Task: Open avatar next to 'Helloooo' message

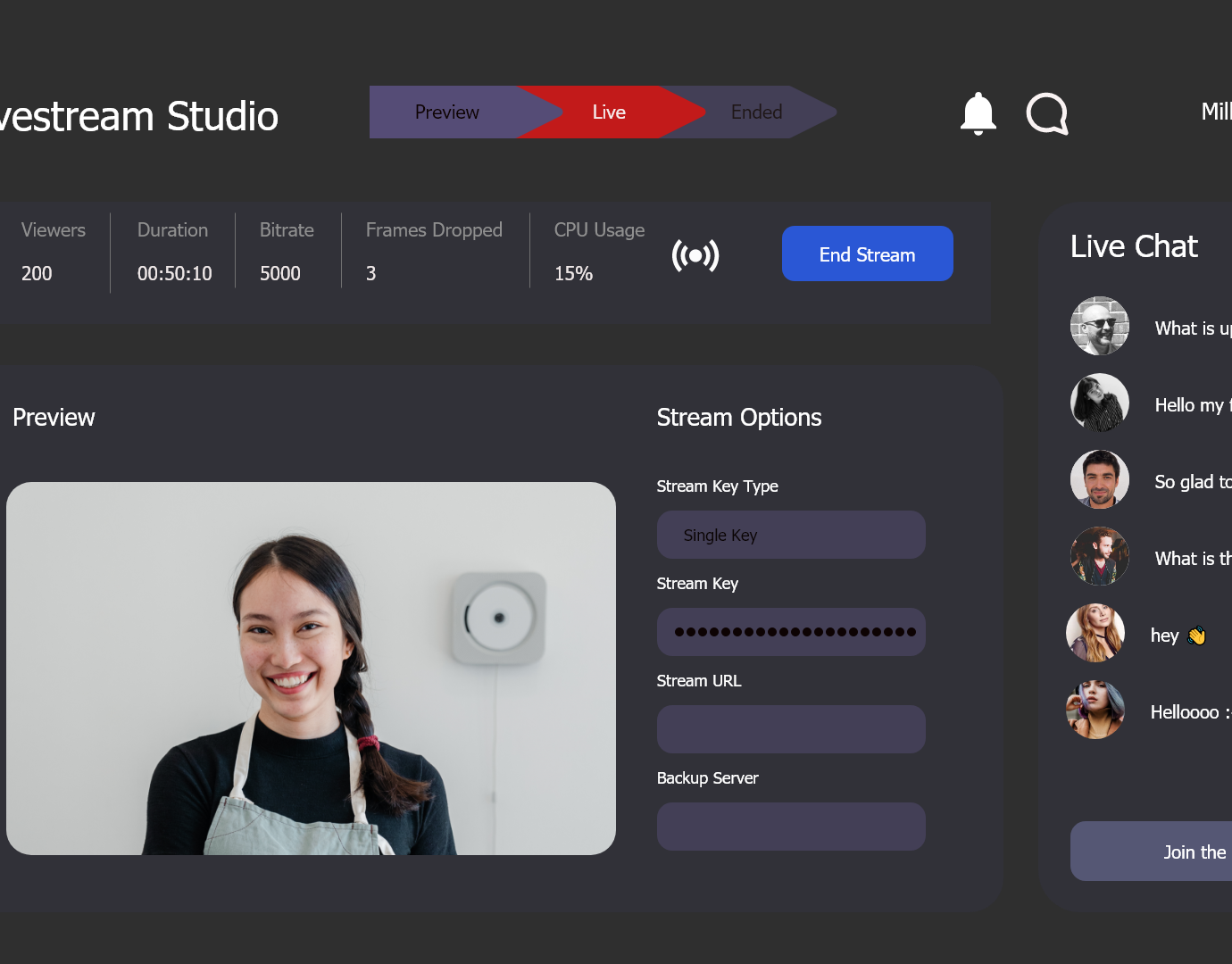Action: [1095, 710]
